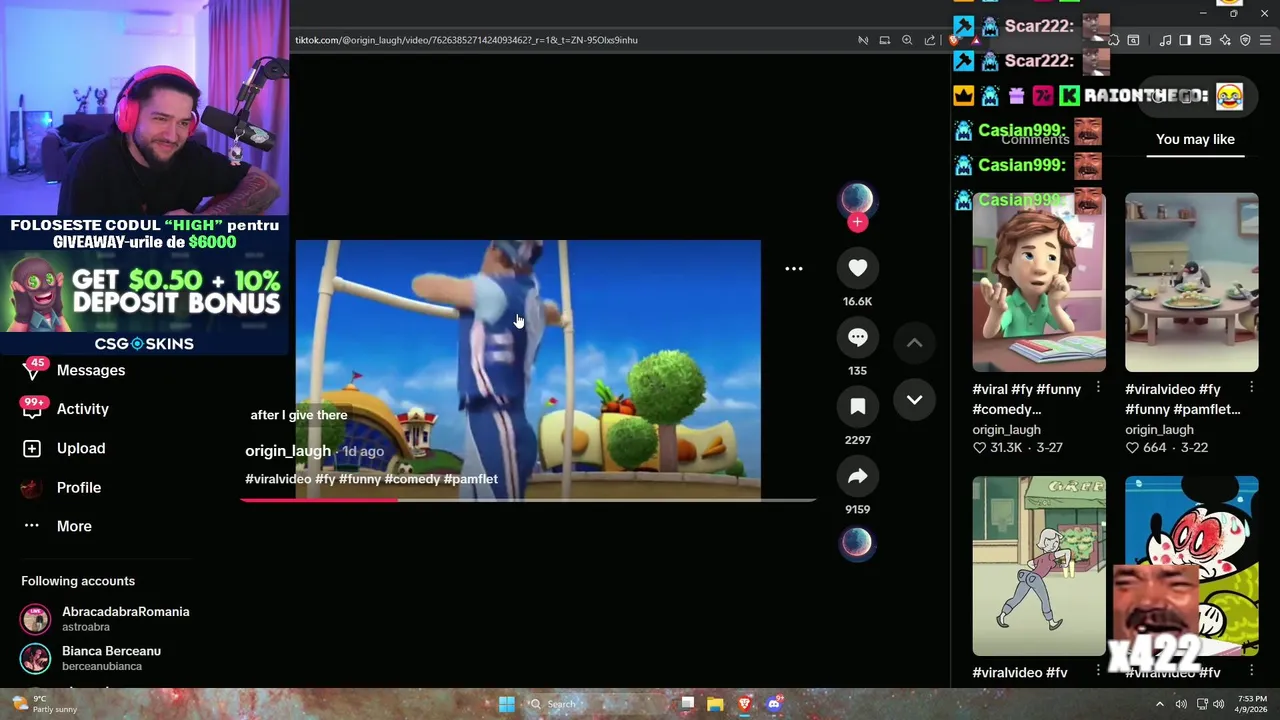Click the zoom magnifier icon in address bar
This screenshot has height=720, width=1280.
pyautogui.click(x=907, y=40)
